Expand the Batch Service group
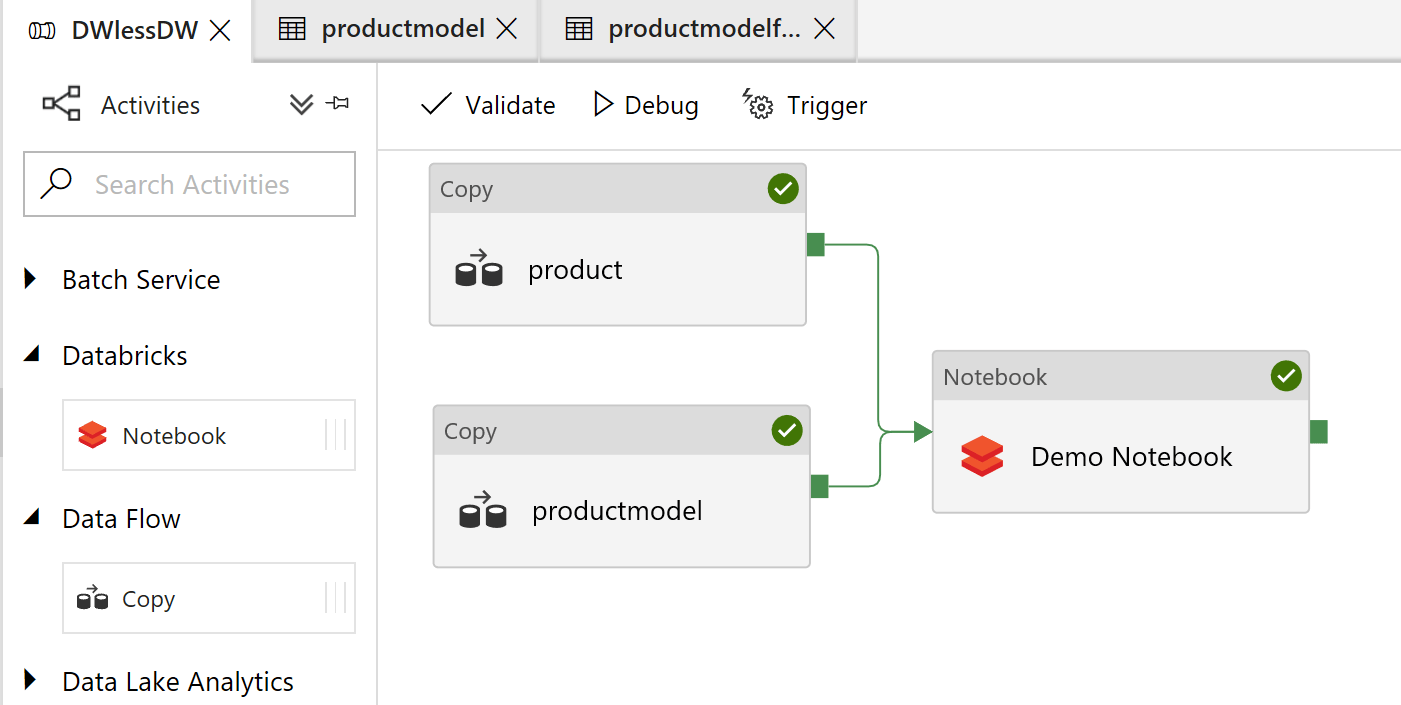The image size is (1401, 705). point(30,279)
